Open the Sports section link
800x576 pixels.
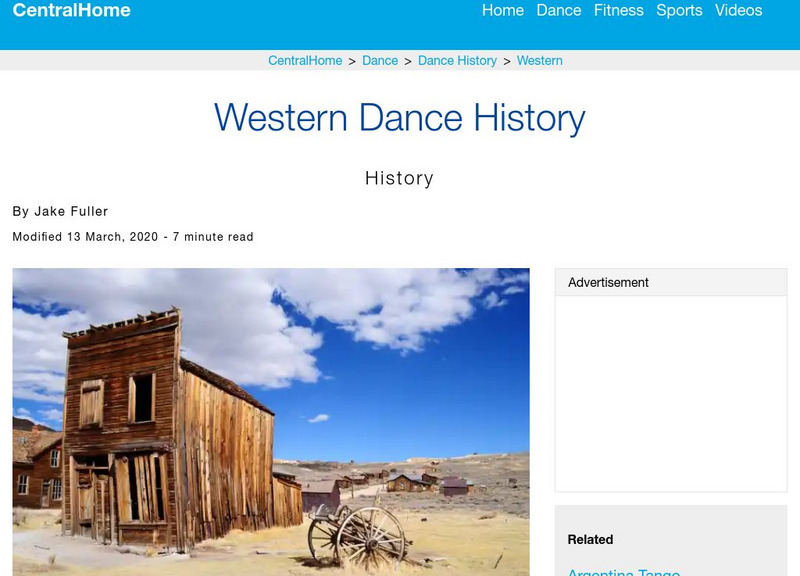coord(679,11)
